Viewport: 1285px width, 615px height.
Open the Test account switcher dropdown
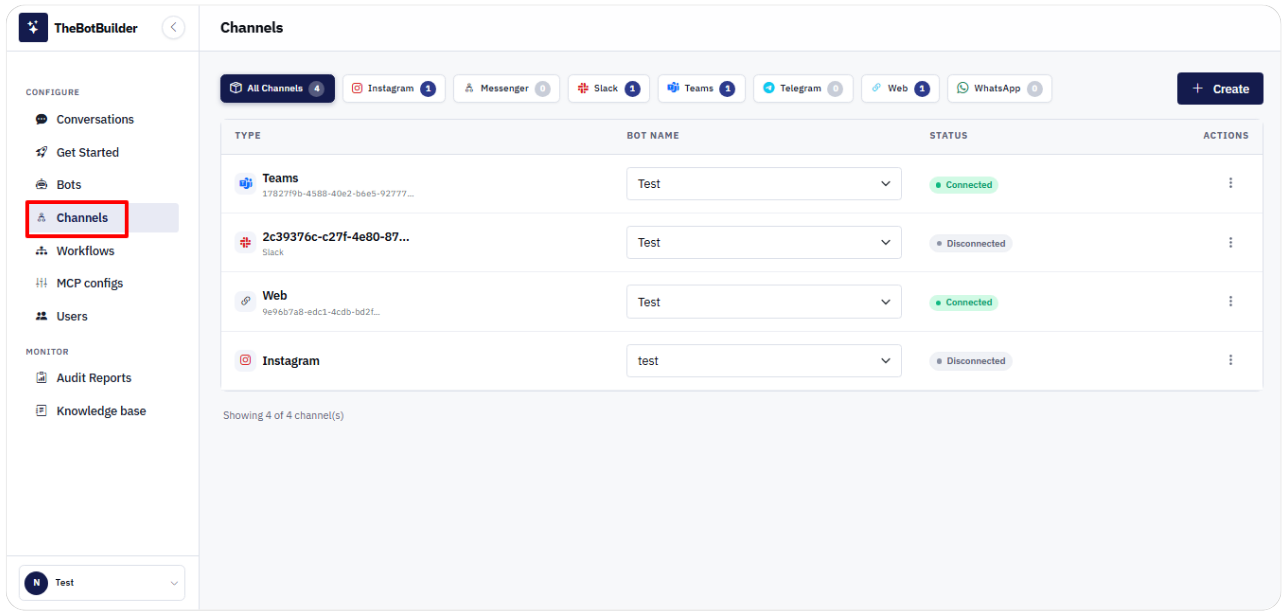[x=102, y=583]
